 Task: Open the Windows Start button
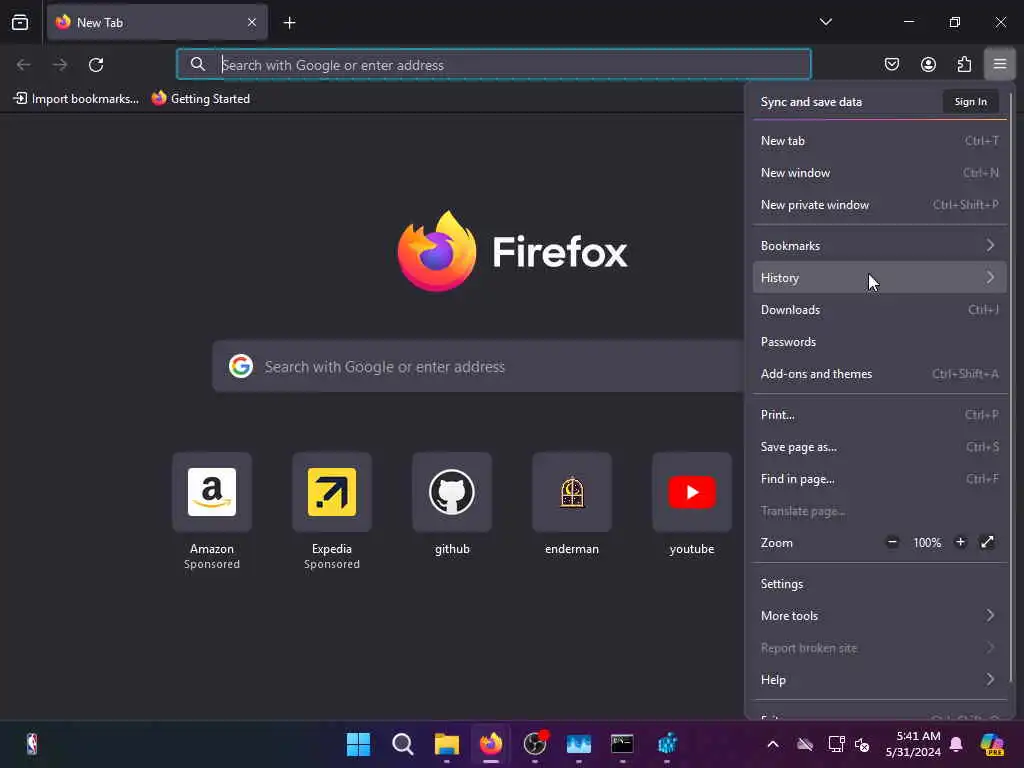(358, 744)
